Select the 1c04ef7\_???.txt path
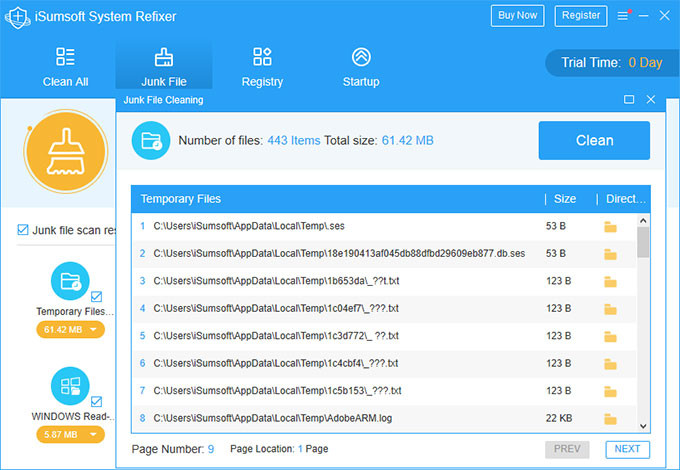Screen dimensions: 680x470 [x=276, y=308]
